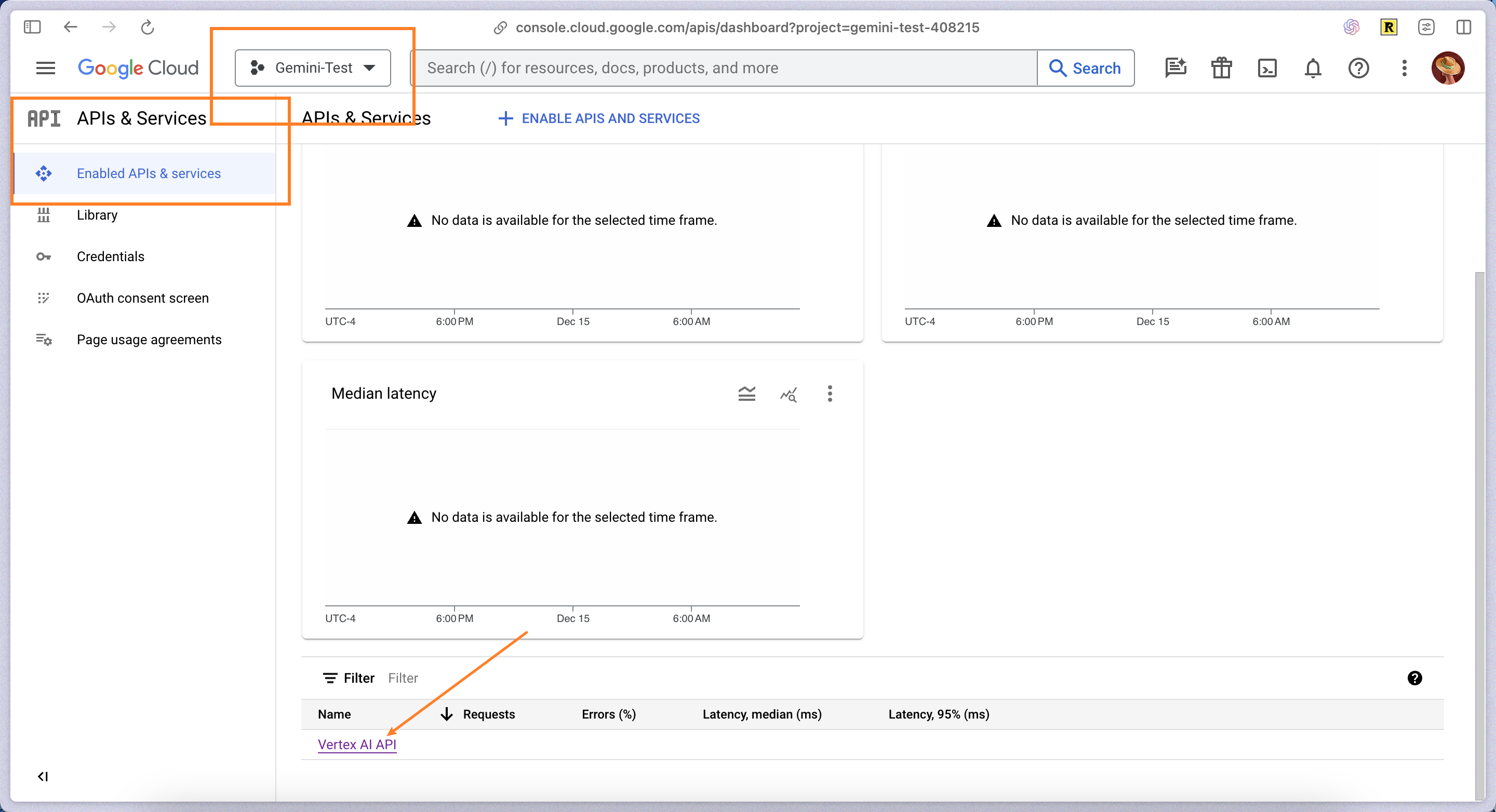Click ENABLE APIS AND SERVICES
The width and height of the screenshot is (1496, 812).
click(x=599, y=118)
